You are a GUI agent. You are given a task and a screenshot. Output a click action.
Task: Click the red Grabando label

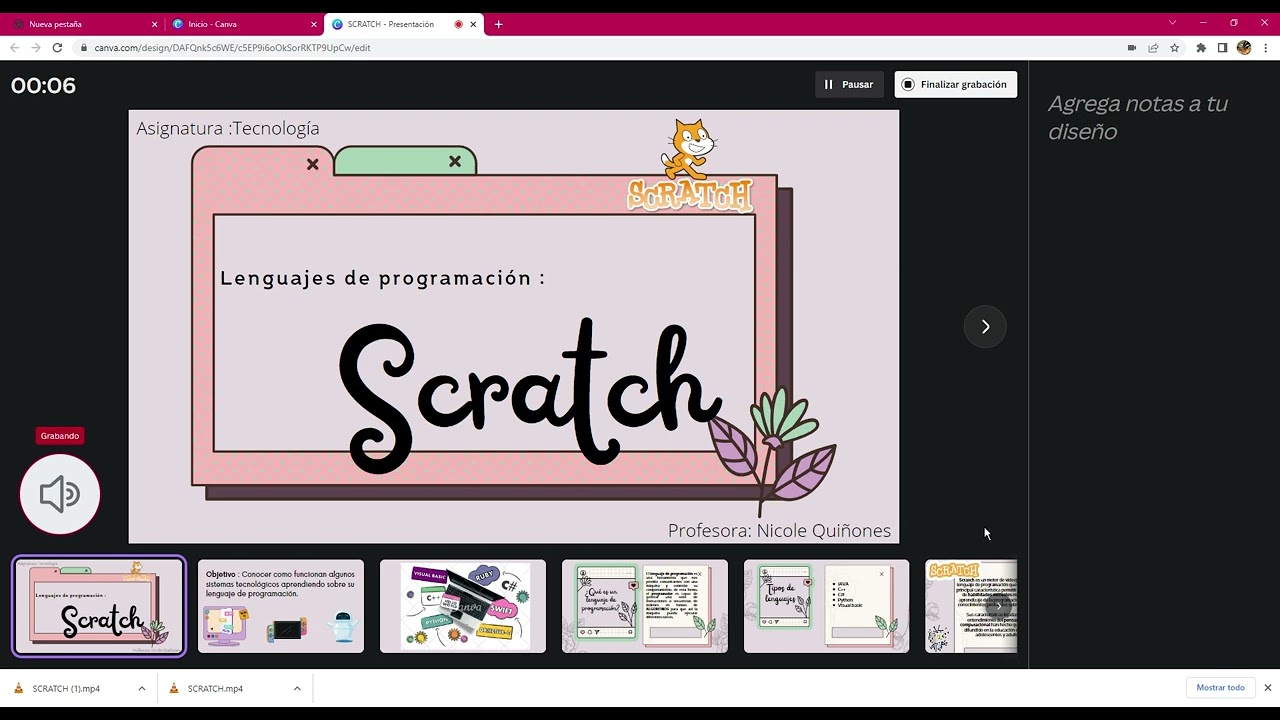tap(60, 436)
